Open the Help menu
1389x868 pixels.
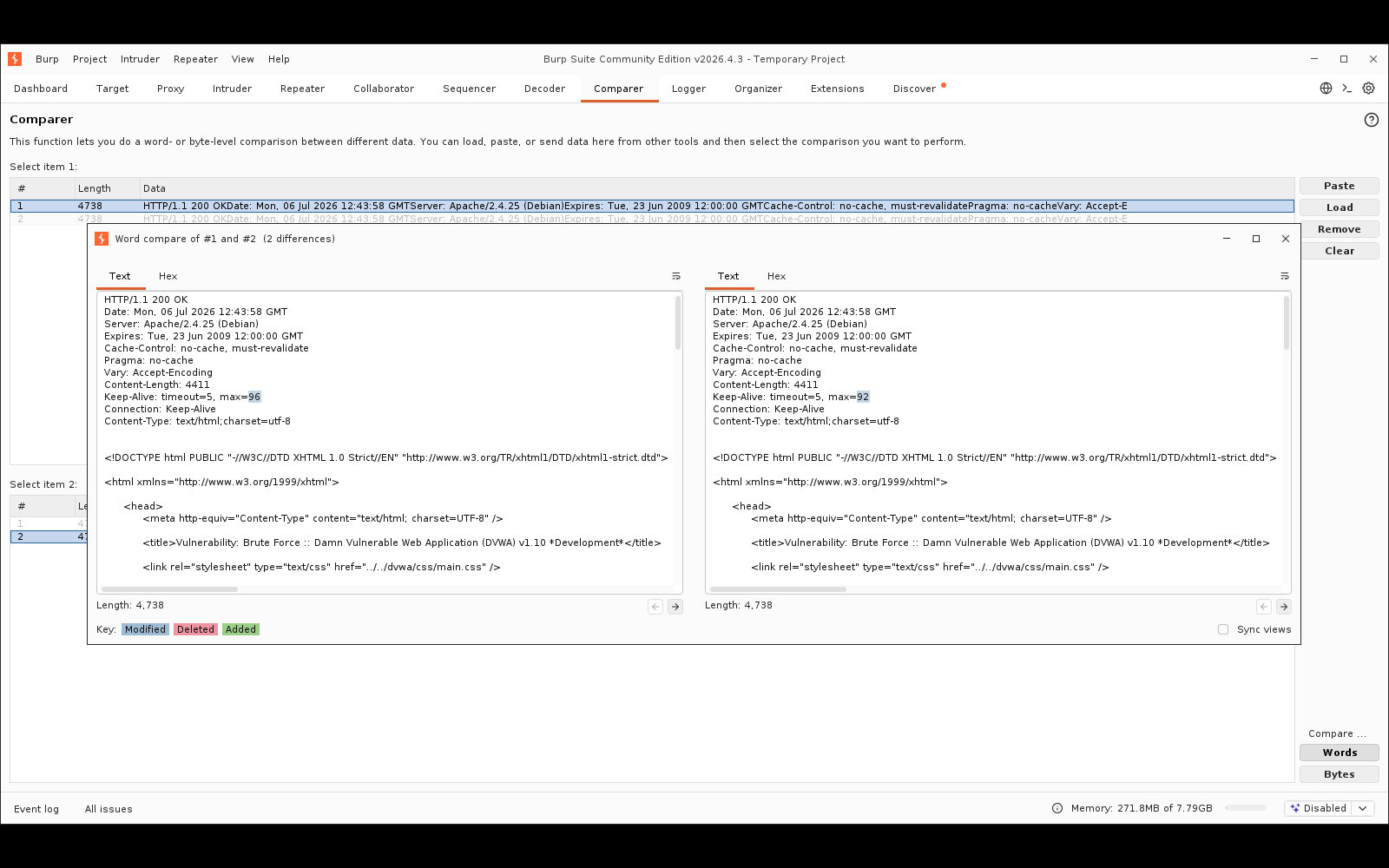tap(279, 59)
